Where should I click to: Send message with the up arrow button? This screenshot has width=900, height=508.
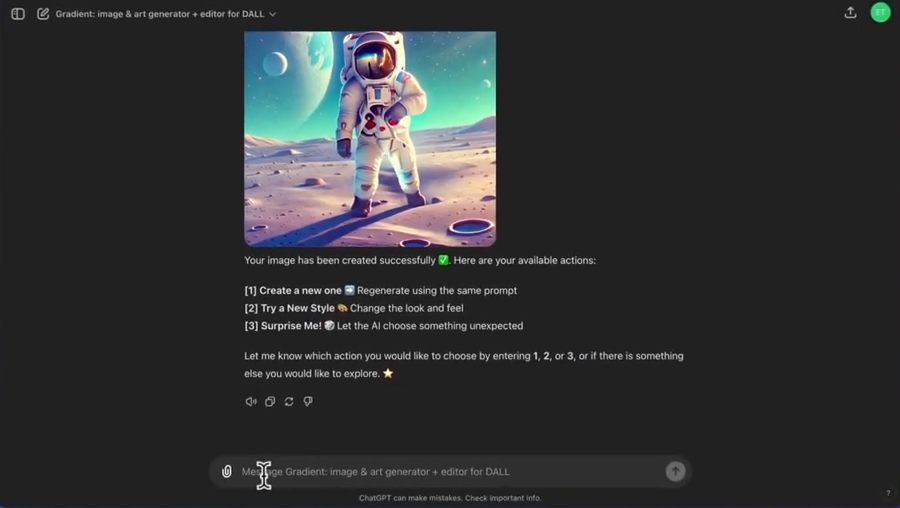tap(676, 471)
